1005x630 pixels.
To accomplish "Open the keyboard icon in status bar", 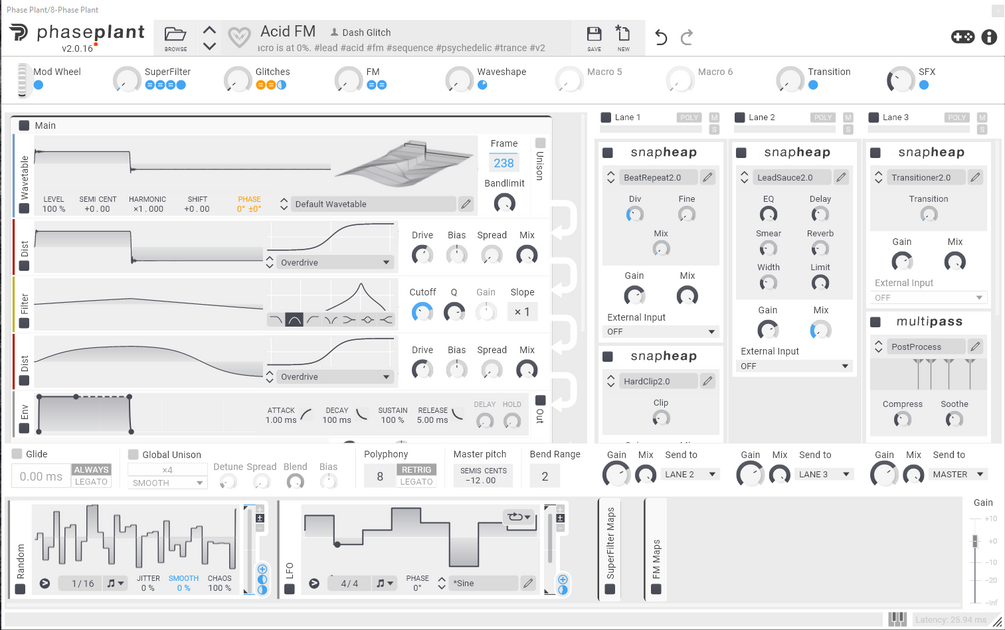I will tap(897, 619).
